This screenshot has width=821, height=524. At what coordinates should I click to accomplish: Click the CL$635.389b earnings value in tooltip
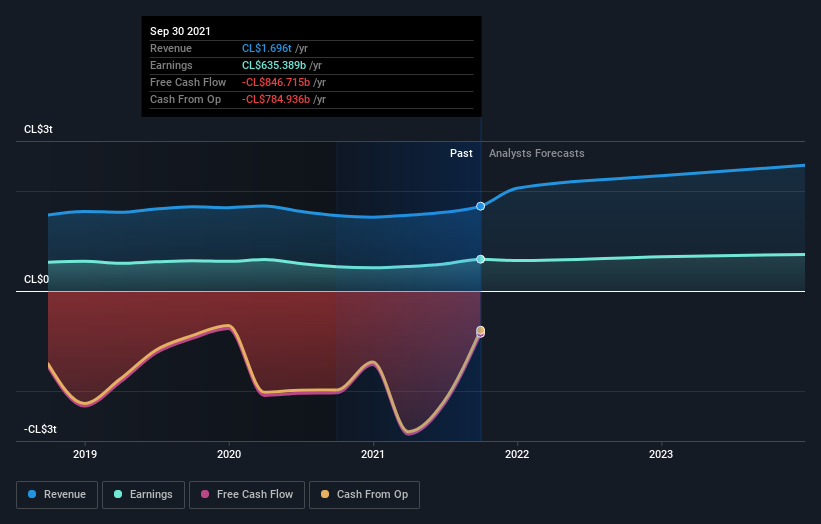274,65
